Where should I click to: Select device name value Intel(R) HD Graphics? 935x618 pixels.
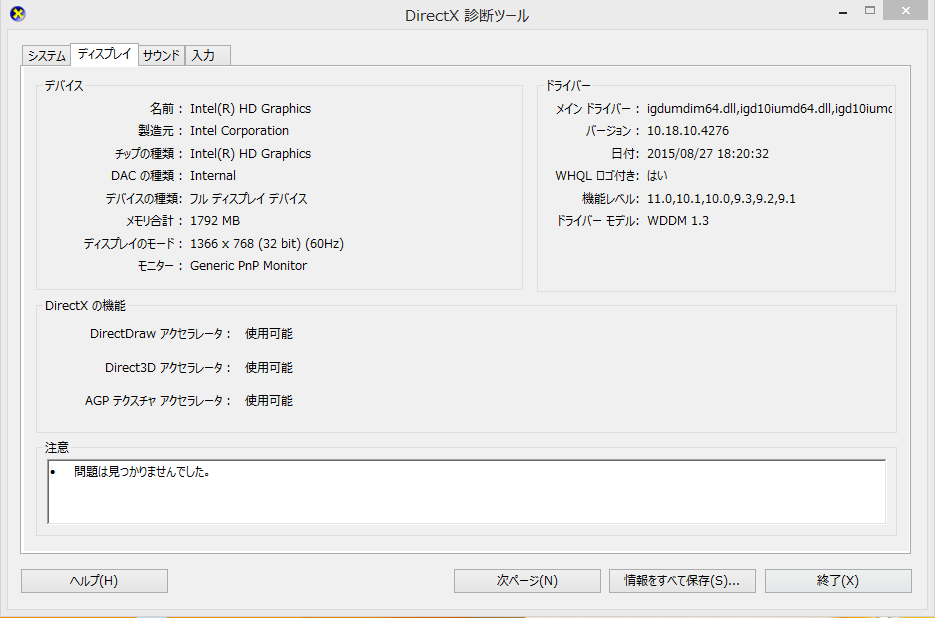point(250,109)
